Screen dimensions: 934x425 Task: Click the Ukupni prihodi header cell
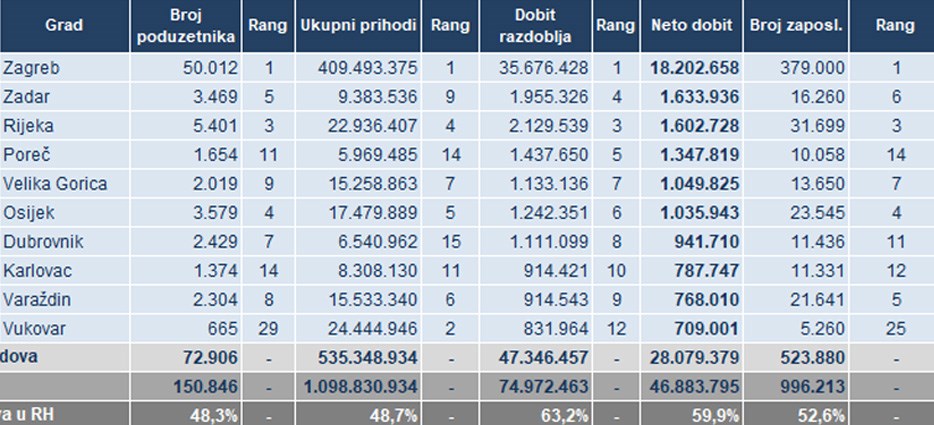(357, 25)
